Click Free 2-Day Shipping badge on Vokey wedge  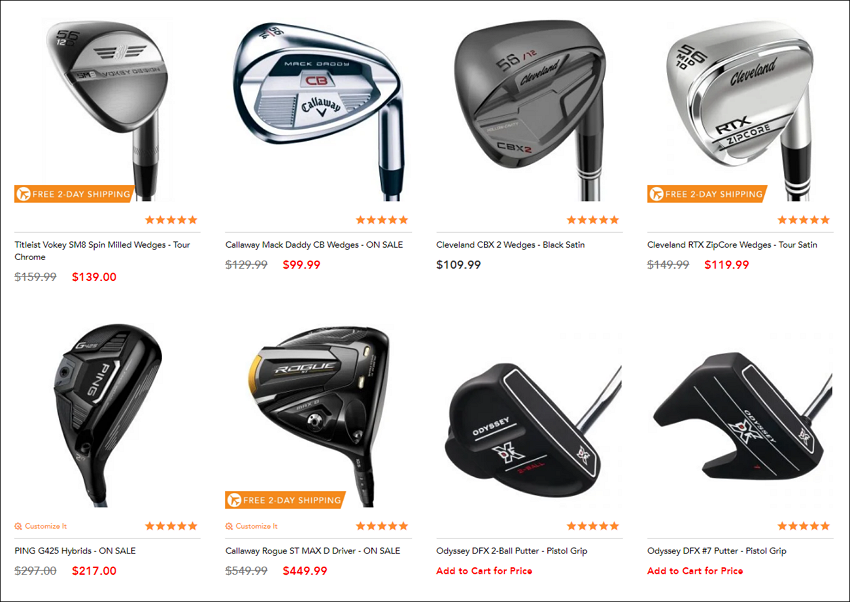(74, 193)
